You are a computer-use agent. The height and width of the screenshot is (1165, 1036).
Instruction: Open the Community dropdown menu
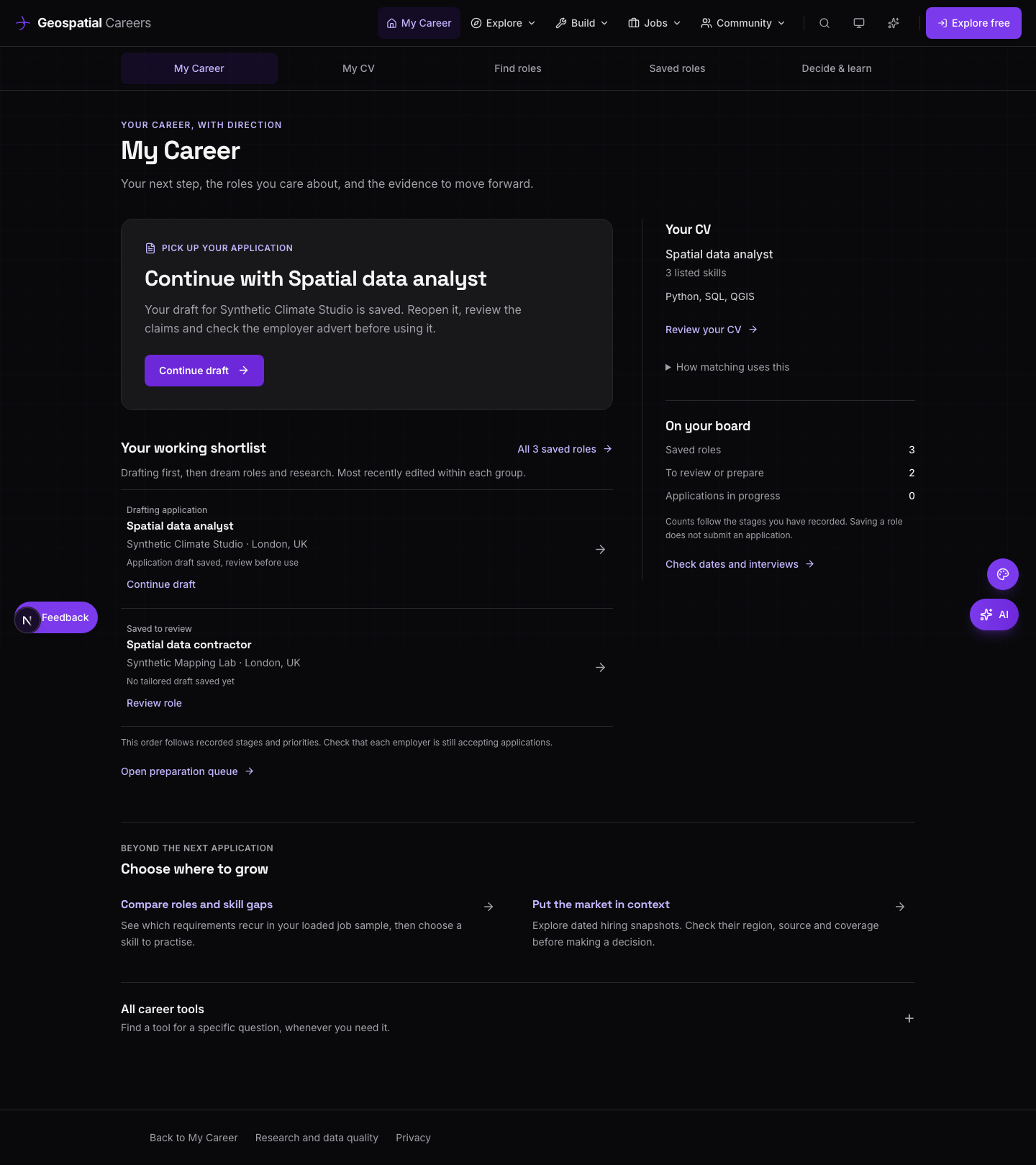(743, 23)
